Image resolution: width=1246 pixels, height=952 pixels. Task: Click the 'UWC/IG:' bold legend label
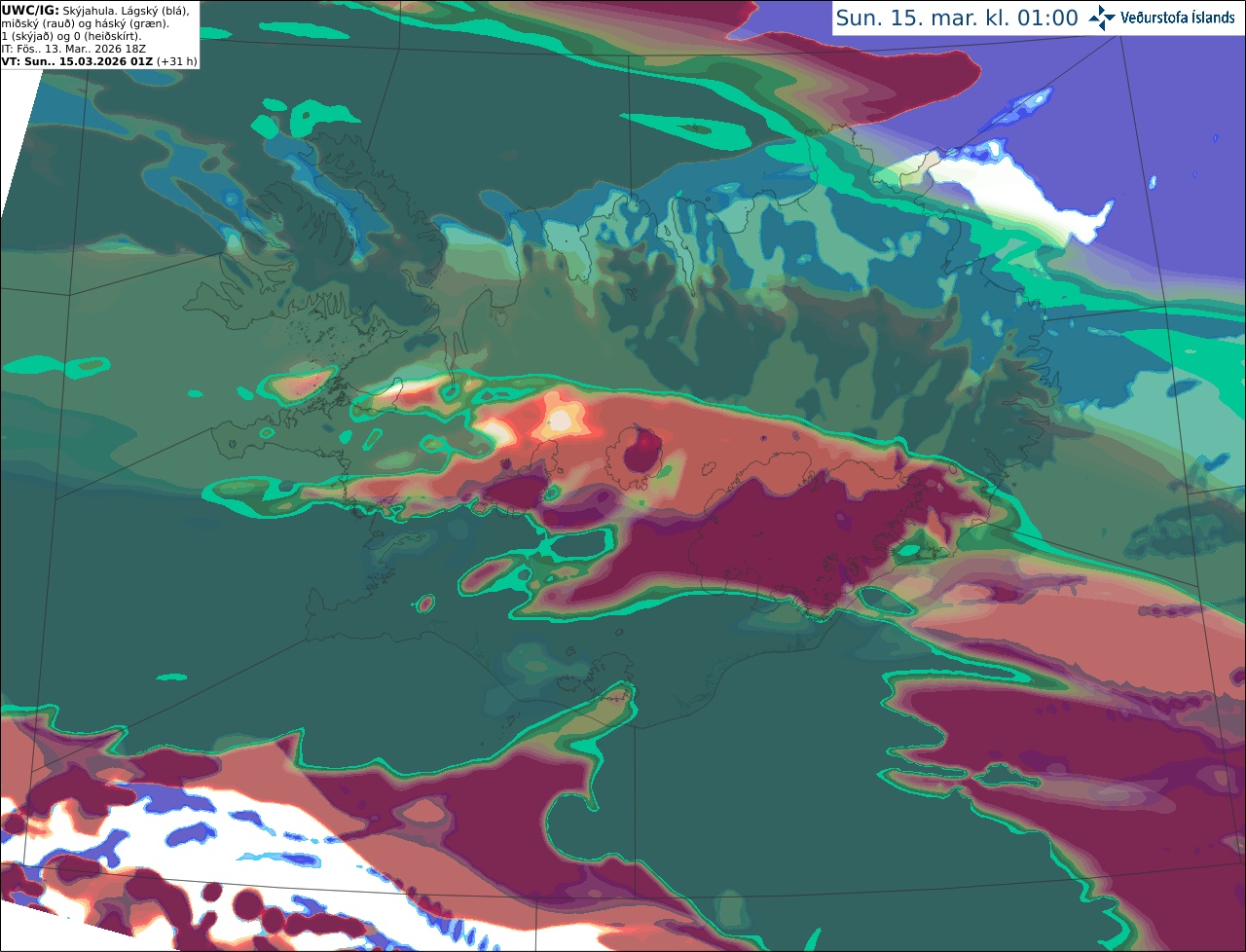coord(30,10)
